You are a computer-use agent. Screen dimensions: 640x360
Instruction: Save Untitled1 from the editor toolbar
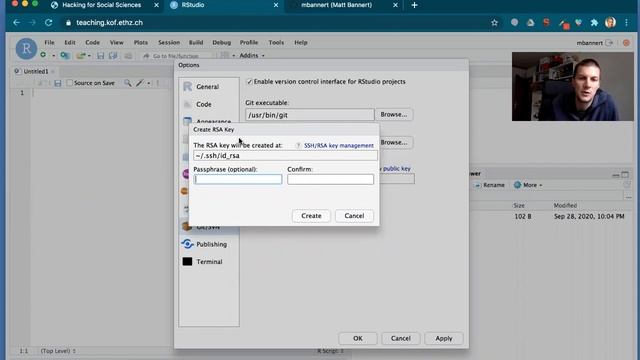click(x=58, y=83)
